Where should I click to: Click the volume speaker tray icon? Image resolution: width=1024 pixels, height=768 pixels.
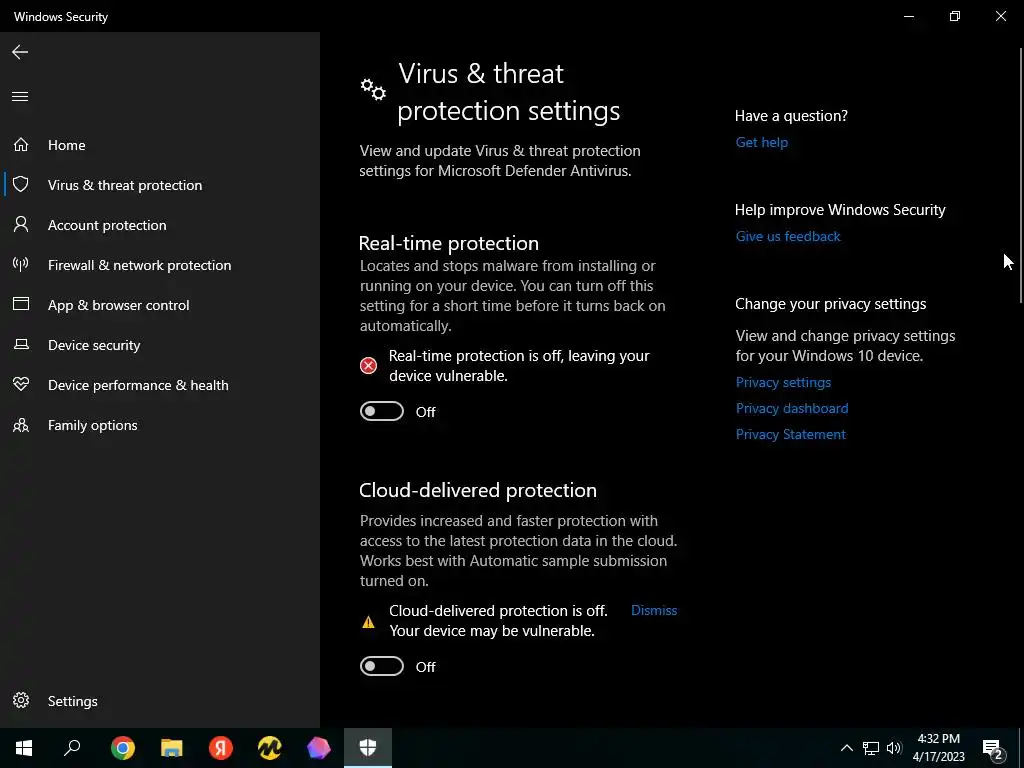(894, 748)
